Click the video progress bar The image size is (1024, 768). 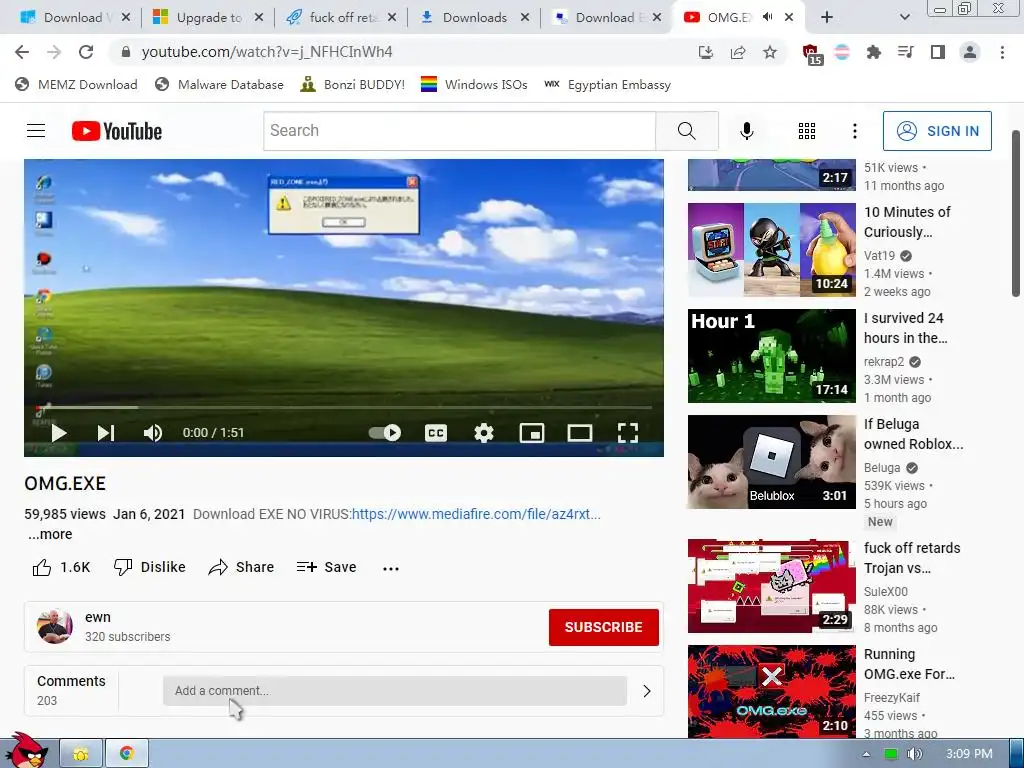click(344, 407)
